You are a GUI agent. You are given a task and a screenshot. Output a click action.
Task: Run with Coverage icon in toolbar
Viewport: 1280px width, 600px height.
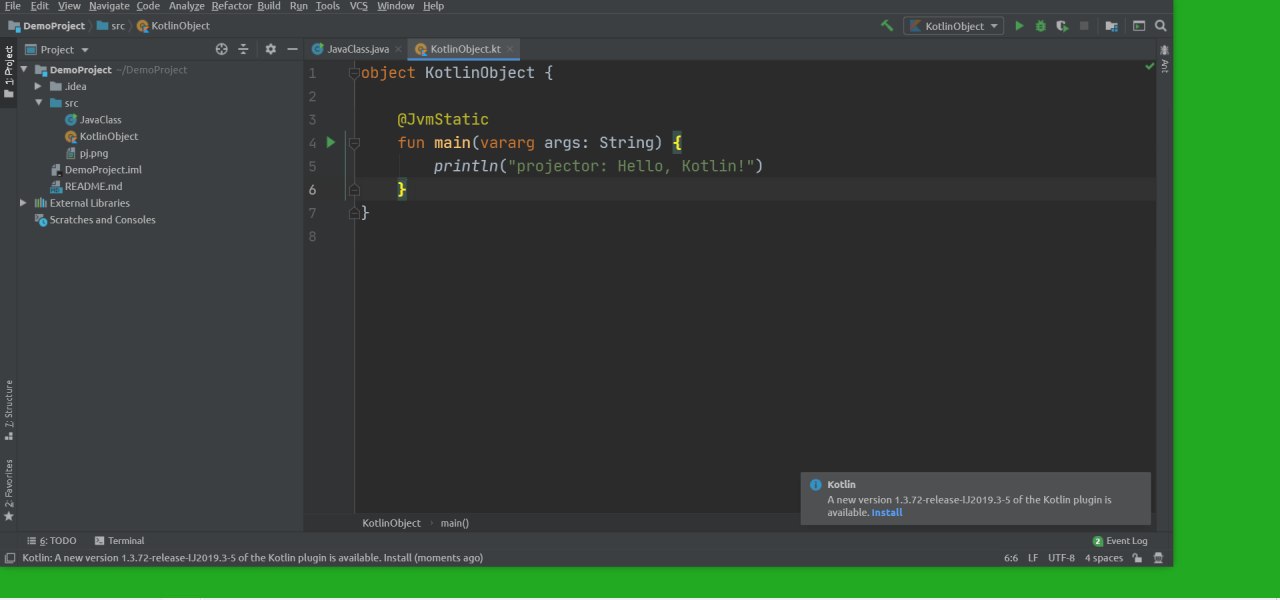(x=1062, y=26)
